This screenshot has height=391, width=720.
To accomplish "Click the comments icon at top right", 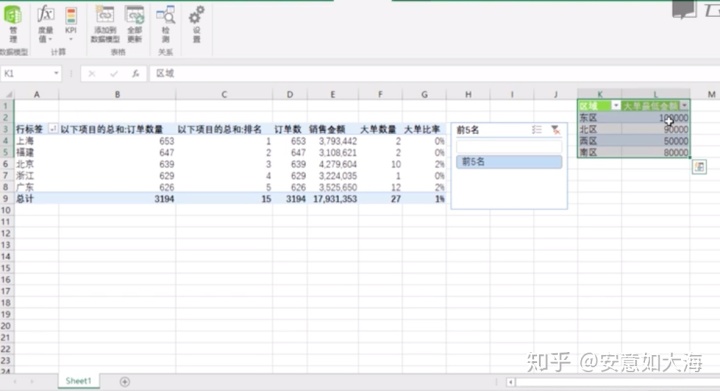I will pyautogui.click(x=684, y=9).
